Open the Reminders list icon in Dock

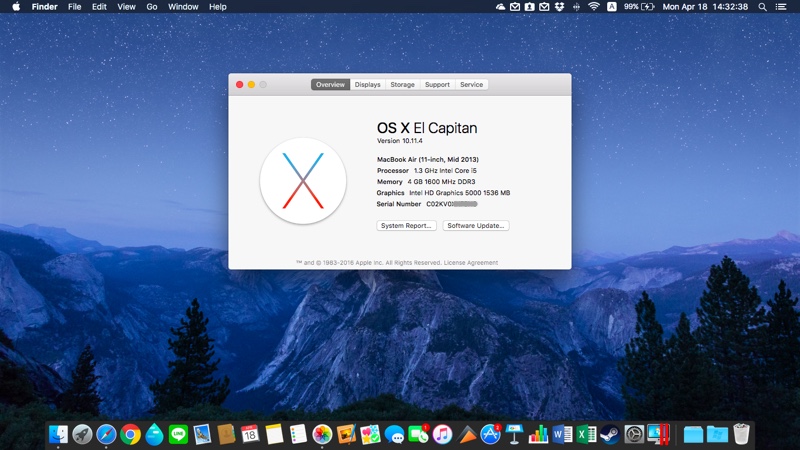click(298, 435)
